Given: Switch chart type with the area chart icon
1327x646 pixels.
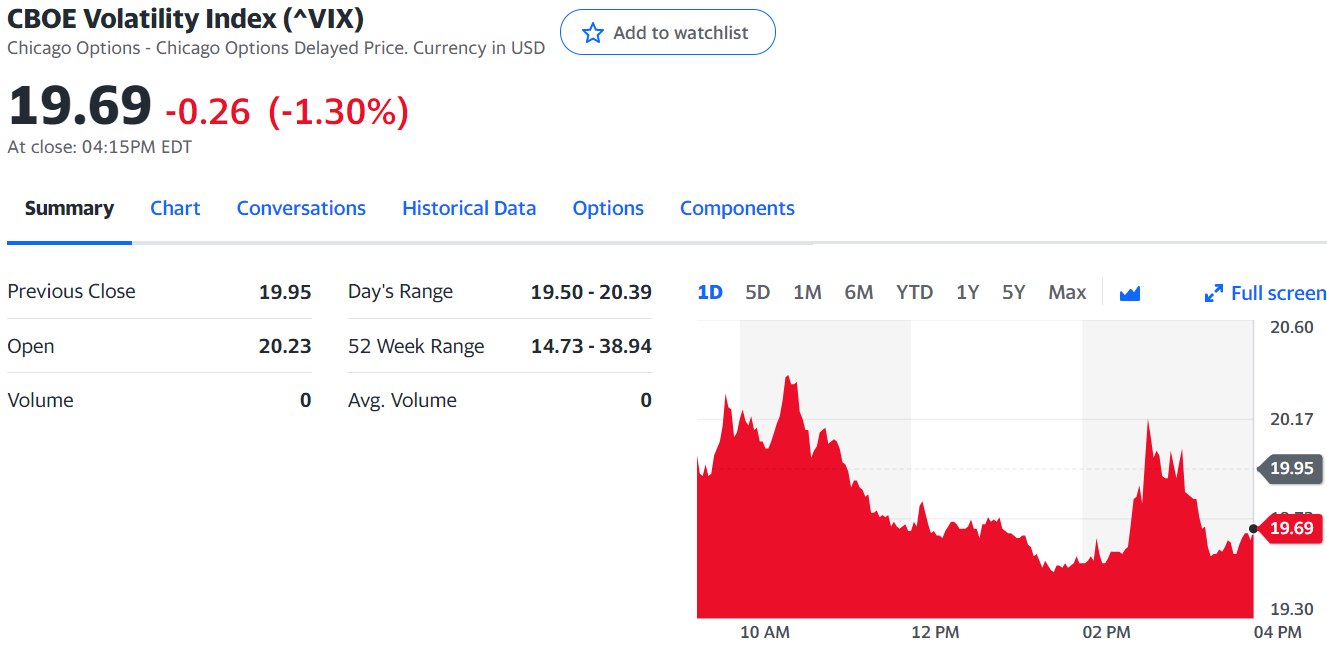Looking at the screenshot, I should 1130,293.
